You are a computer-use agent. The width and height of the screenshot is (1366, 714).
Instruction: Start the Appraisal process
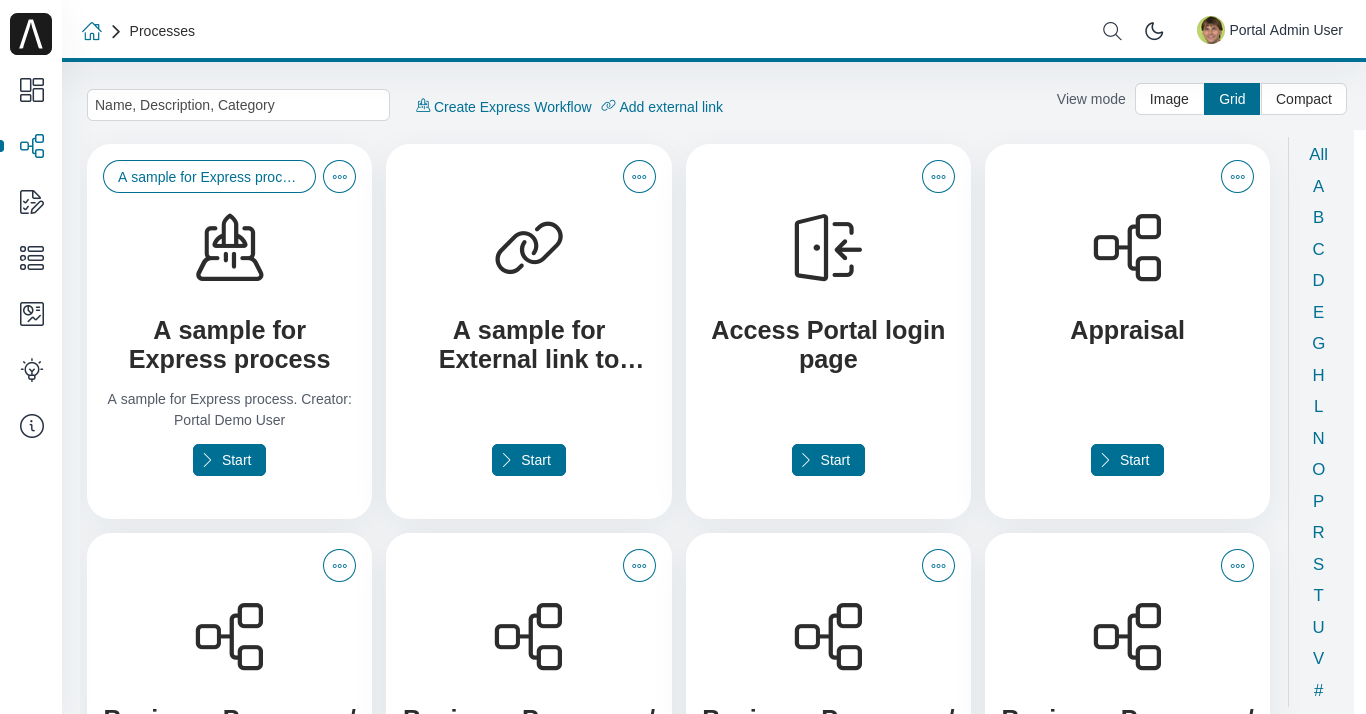pos(1127,460)
